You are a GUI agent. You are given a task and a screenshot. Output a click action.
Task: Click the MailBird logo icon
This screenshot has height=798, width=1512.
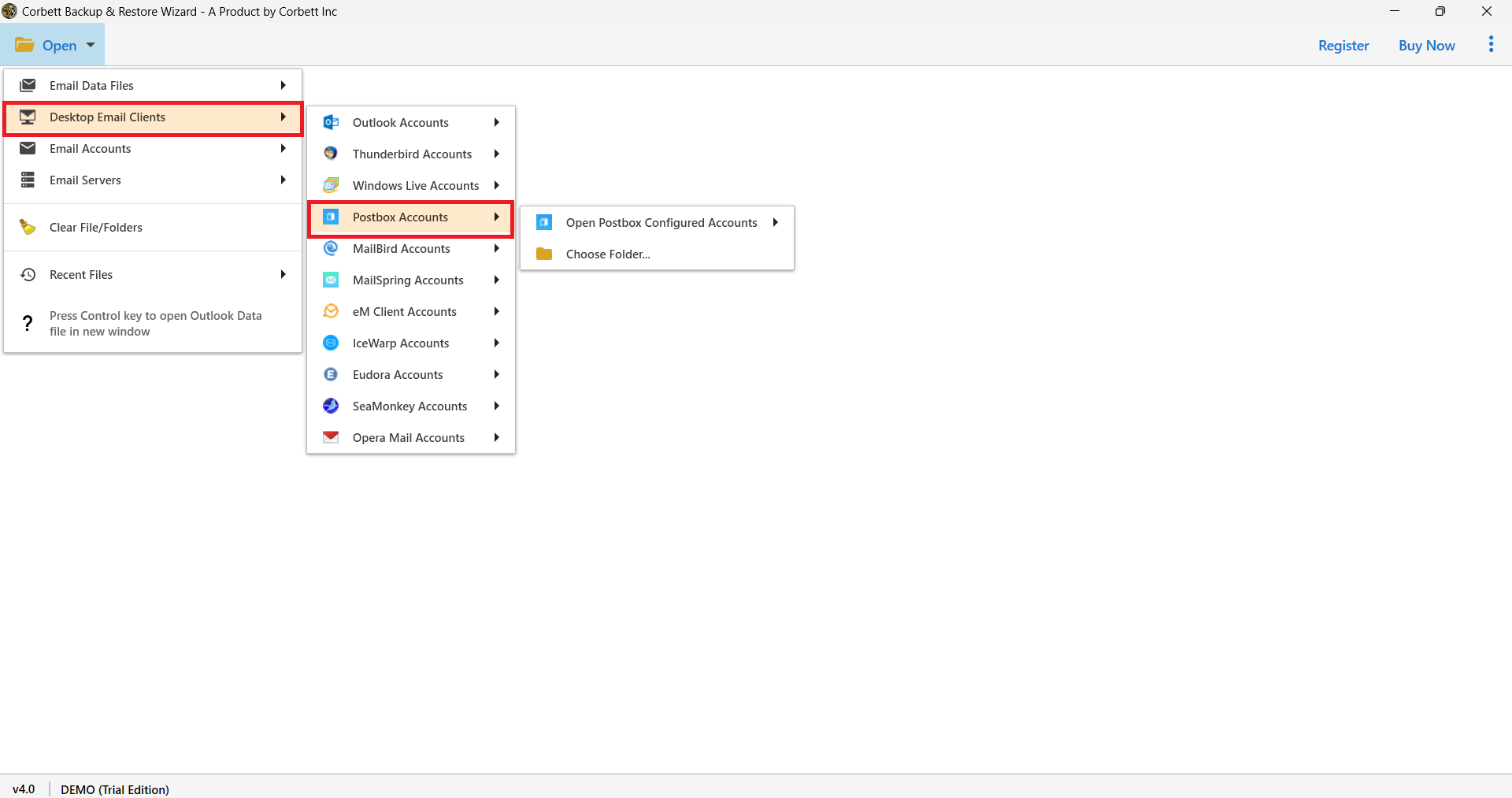click(331, 248)
